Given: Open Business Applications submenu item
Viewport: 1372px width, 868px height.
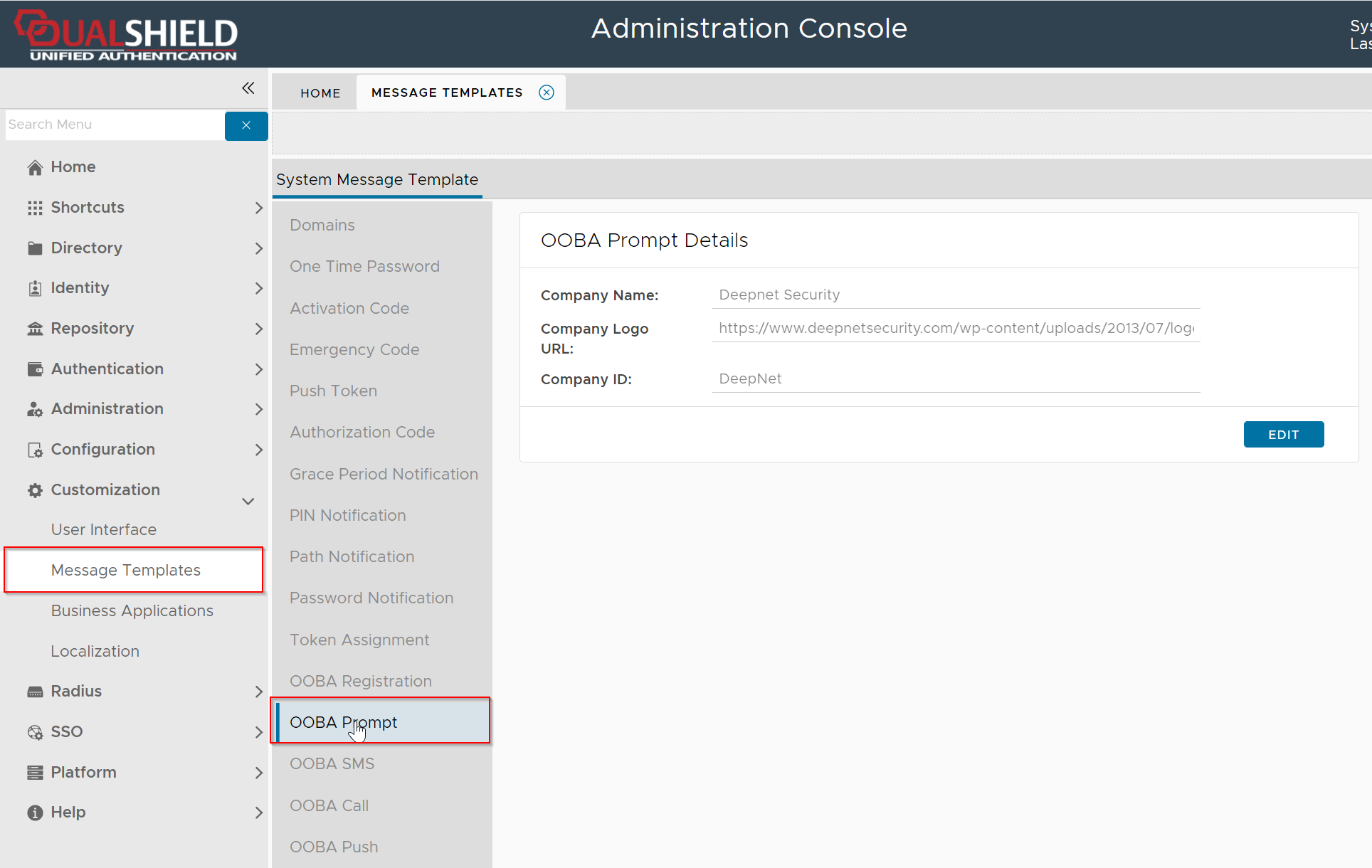Looking at the screenshot, I should click(x=132, y=611).
